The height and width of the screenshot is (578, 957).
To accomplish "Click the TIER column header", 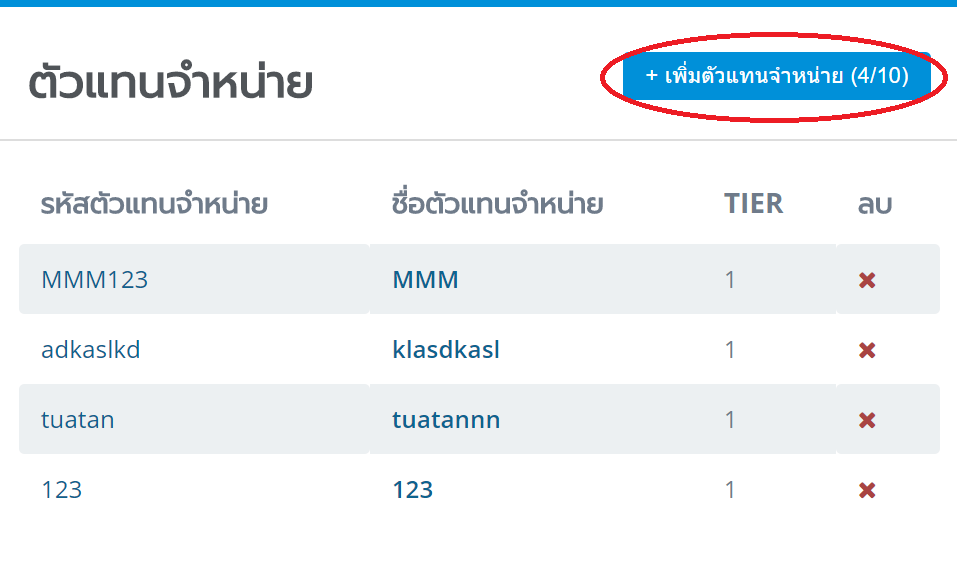I will point(754,204).
